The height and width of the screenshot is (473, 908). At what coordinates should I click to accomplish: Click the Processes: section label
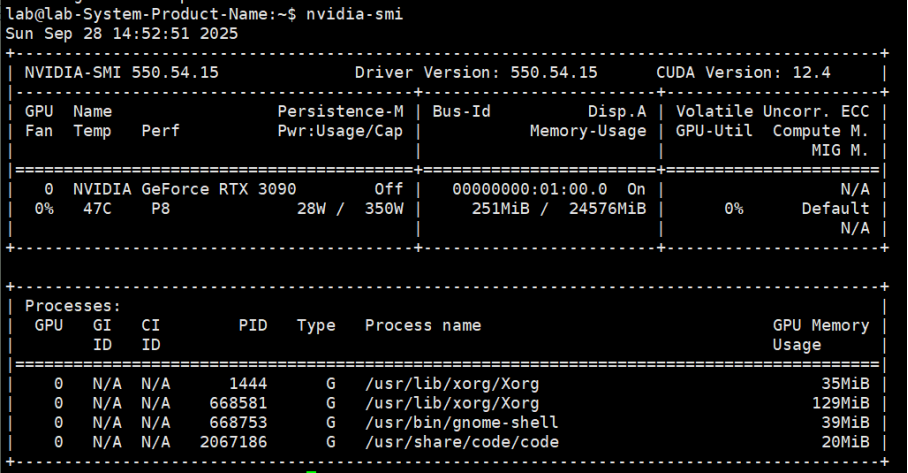[73, 306]
